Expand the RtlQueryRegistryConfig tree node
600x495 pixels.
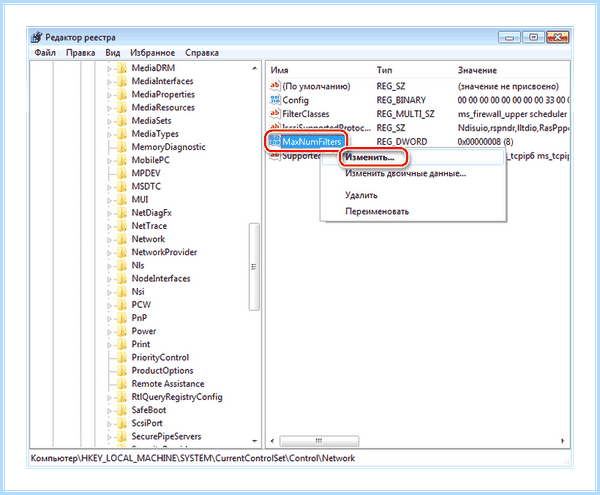point(109,398)
